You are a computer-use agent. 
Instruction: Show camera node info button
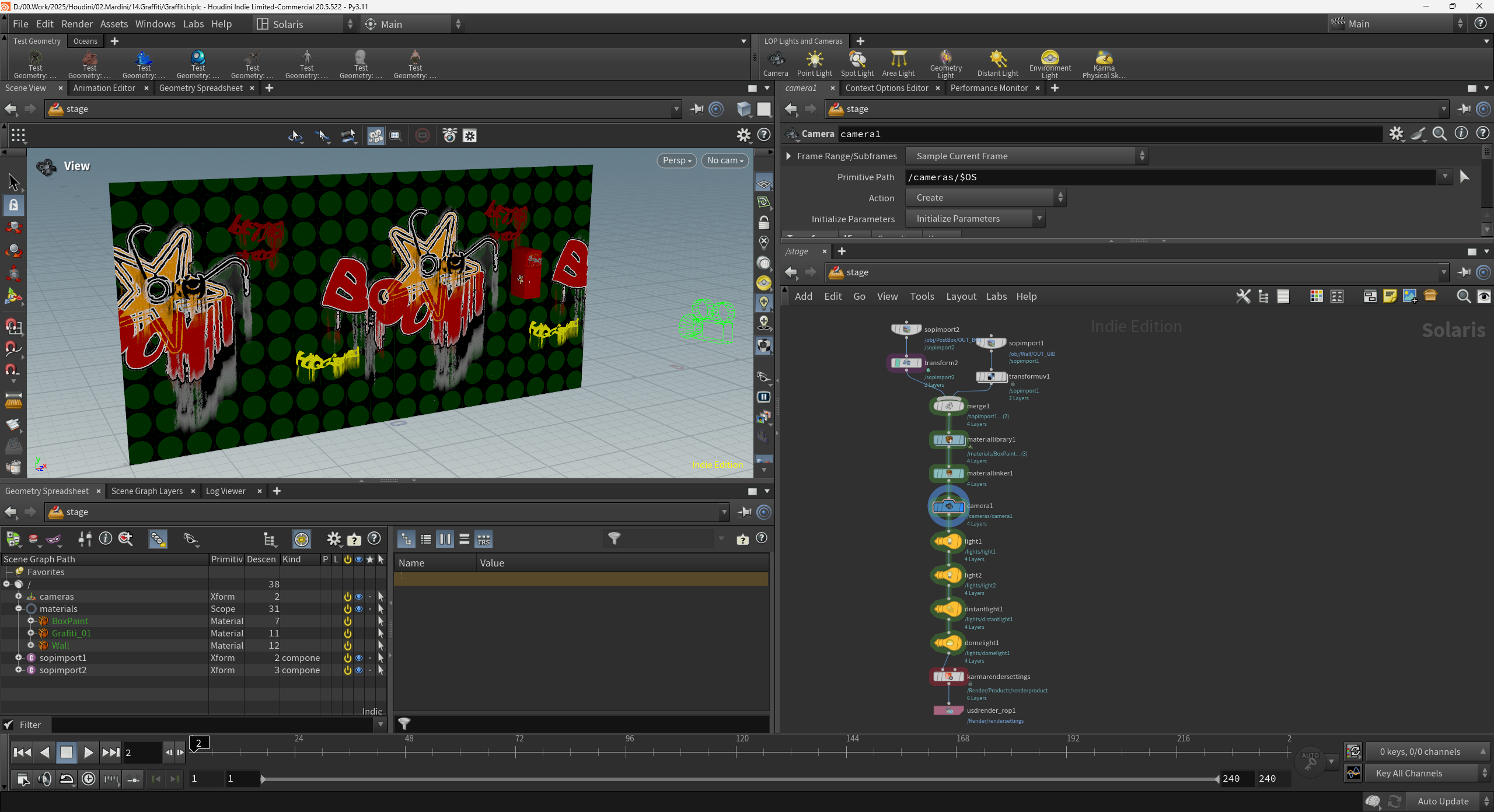(x=1461, y=134)
